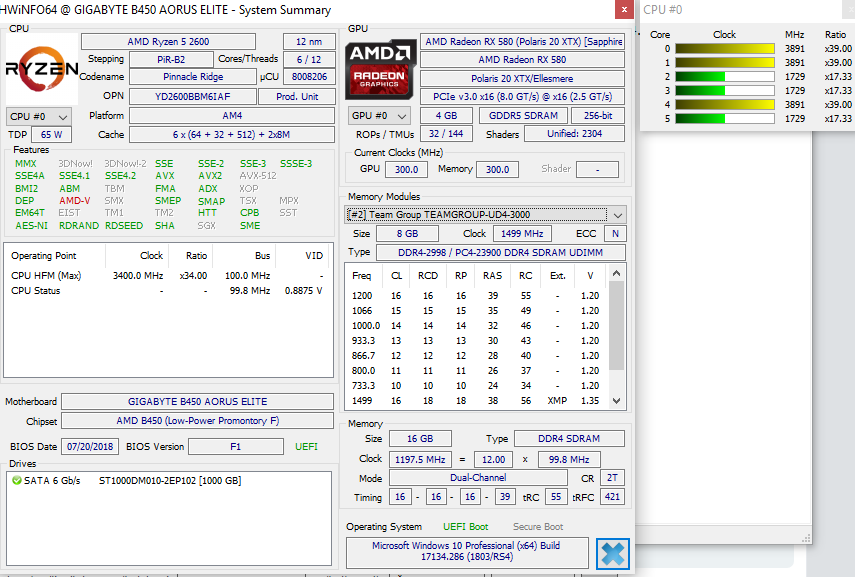Screen dimensions: 855x577
Task: Expand the memory module Team Group dropdown
Action: pyautogui.click(x=617, y=215)
